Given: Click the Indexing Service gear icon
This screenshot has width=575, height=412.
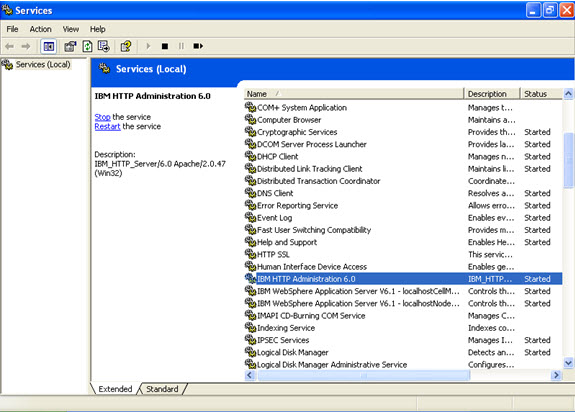Looking at the screenshot, I should (x=250, y=328).
